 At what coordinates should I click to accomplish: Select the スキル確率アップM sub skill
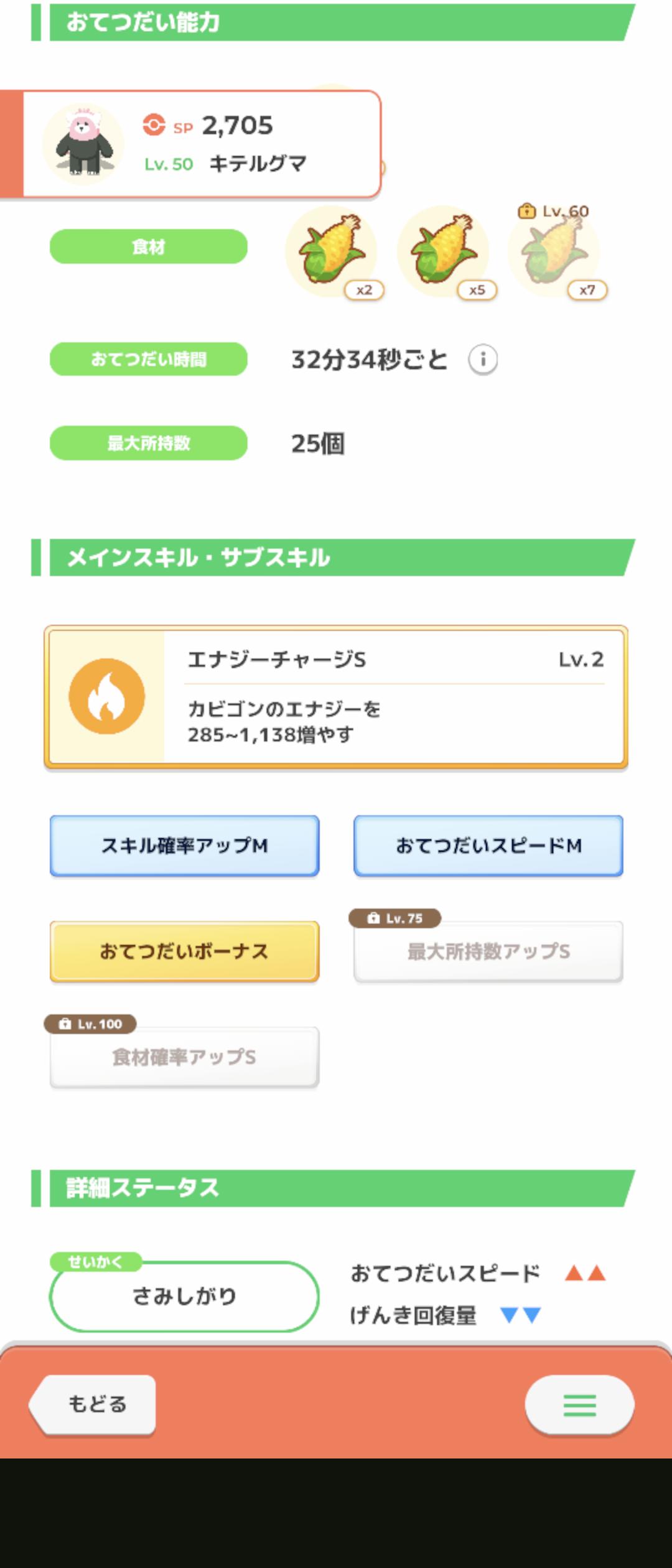tap(185, 846)
